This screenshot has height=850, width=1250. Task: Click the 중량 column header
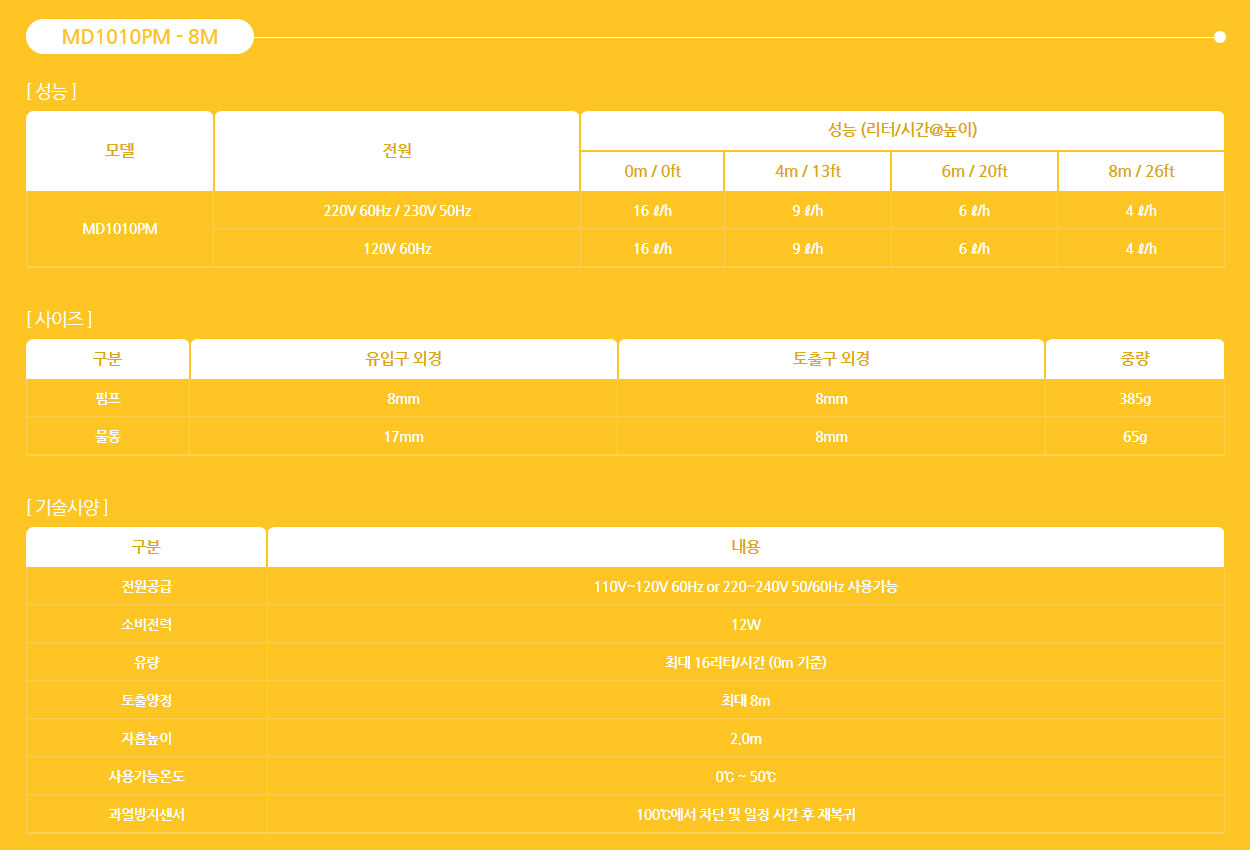(x=1135, y=359)
